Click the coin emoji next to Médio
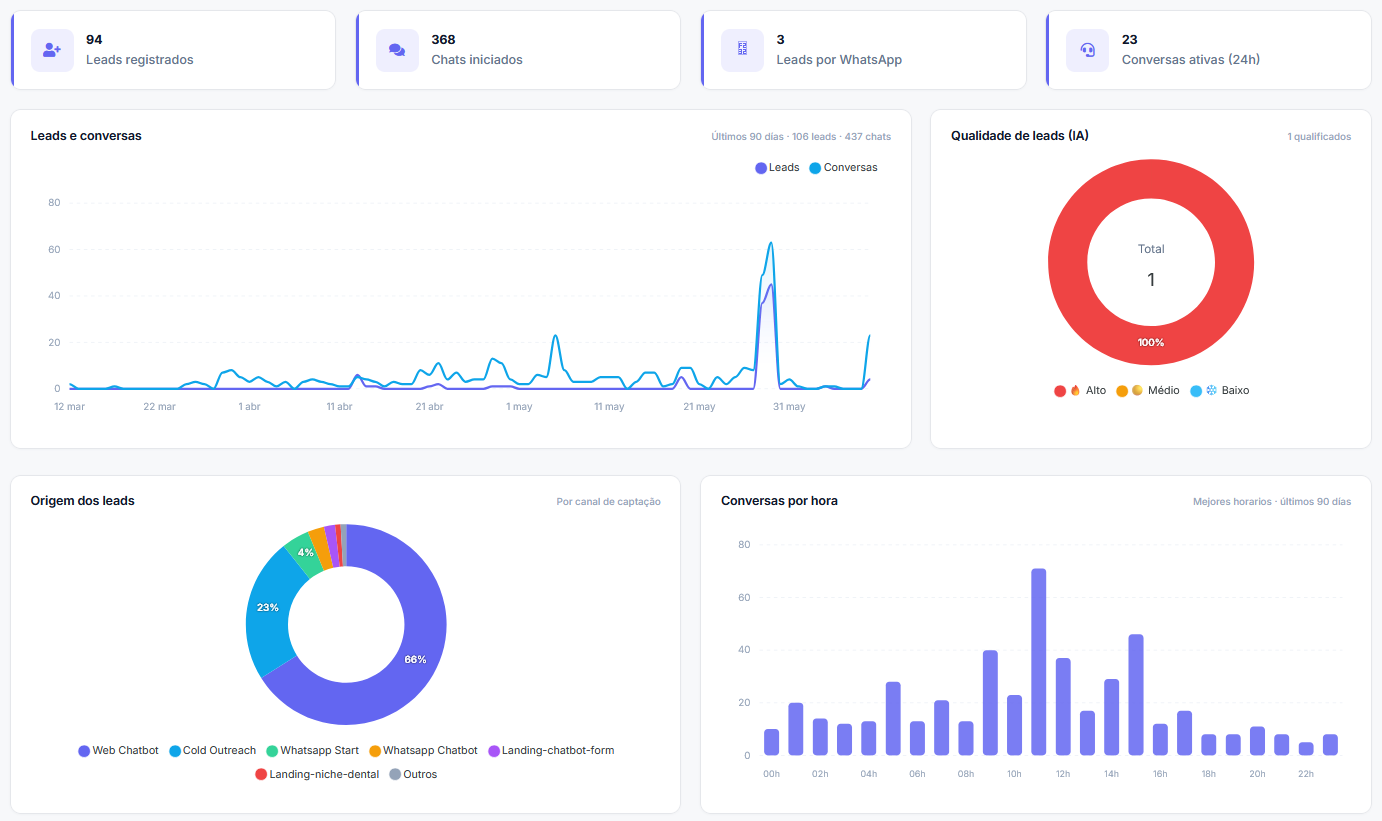Viewport: 1382px width, 821px height. 1137,390
